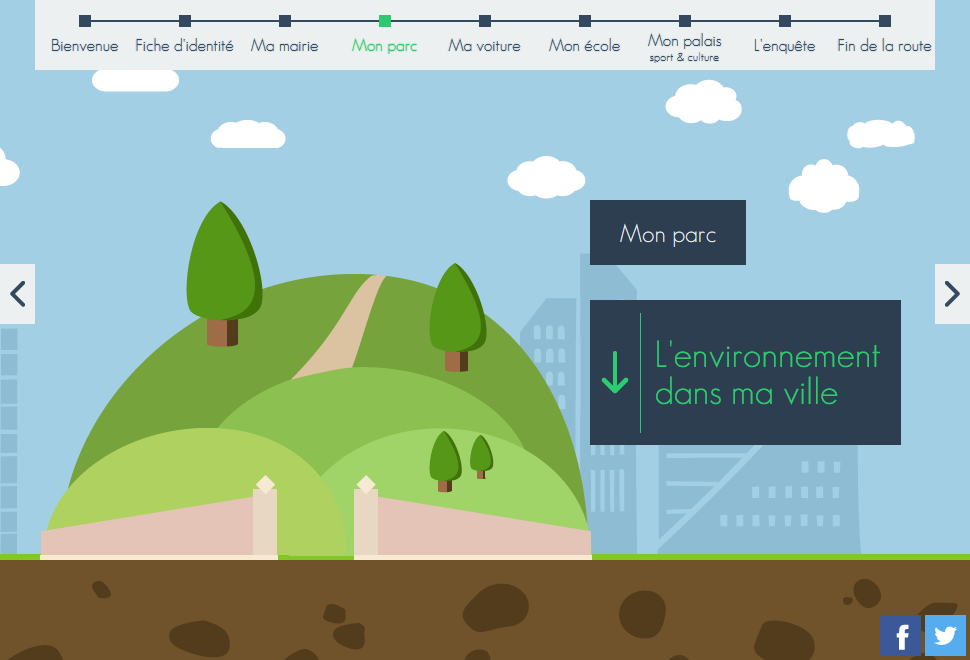Go to next slide with right chevron

[952, 294]
